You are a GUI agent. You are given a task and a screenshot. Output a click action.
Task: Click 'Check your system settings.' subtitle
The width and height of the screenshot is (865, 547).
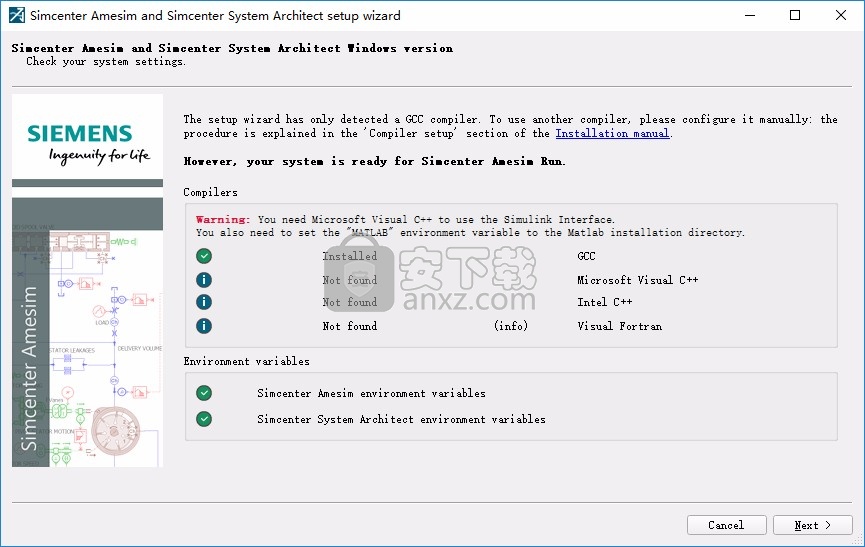[x=106, y=61]
